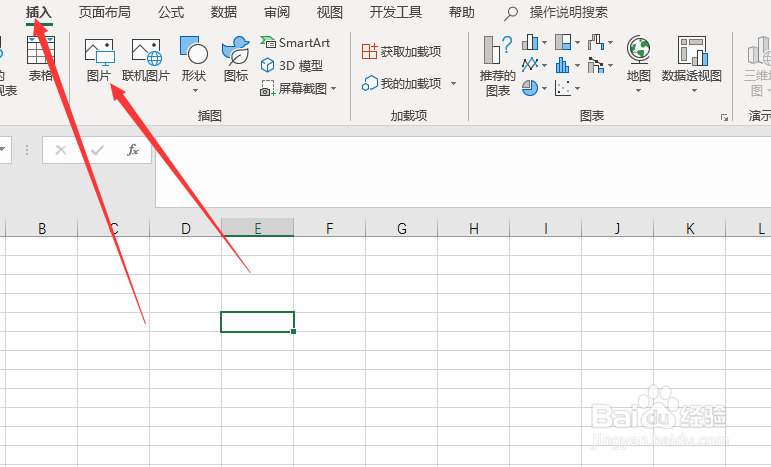Open 推荐的图表 recommended charts

tap(498, 66)
